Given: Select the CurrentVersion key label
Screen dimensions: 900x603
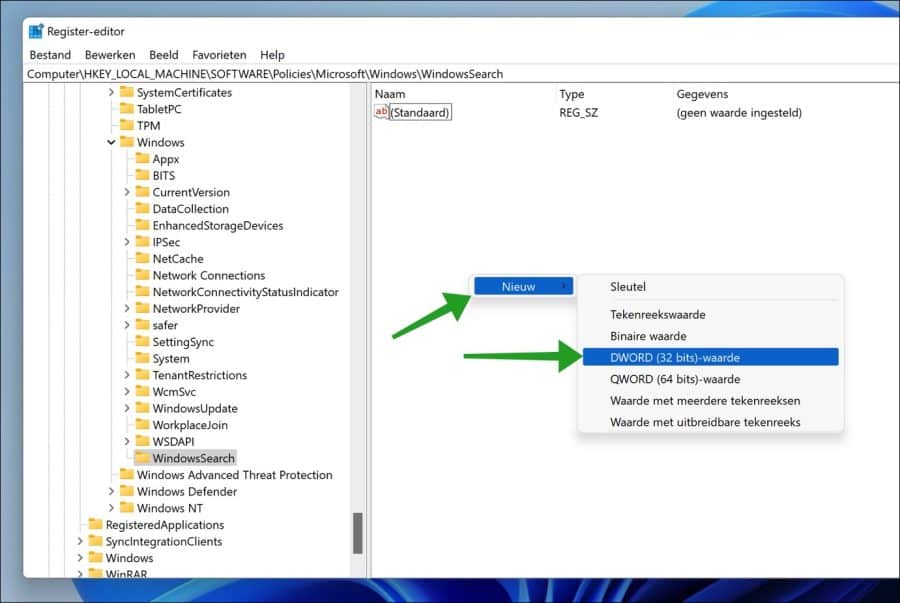Looking at the screenshot, I should pos(191,192).
